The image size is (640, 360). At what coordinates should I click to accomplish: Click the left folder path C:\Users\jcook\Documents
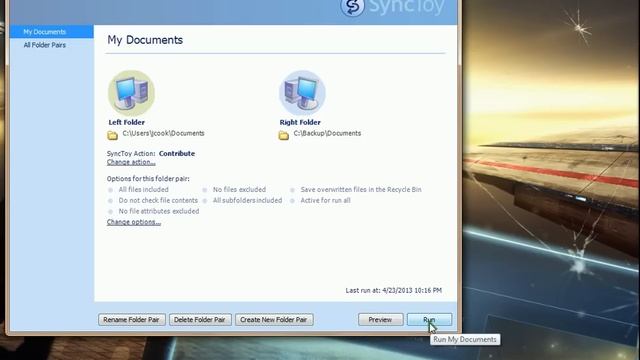[163, 133]
